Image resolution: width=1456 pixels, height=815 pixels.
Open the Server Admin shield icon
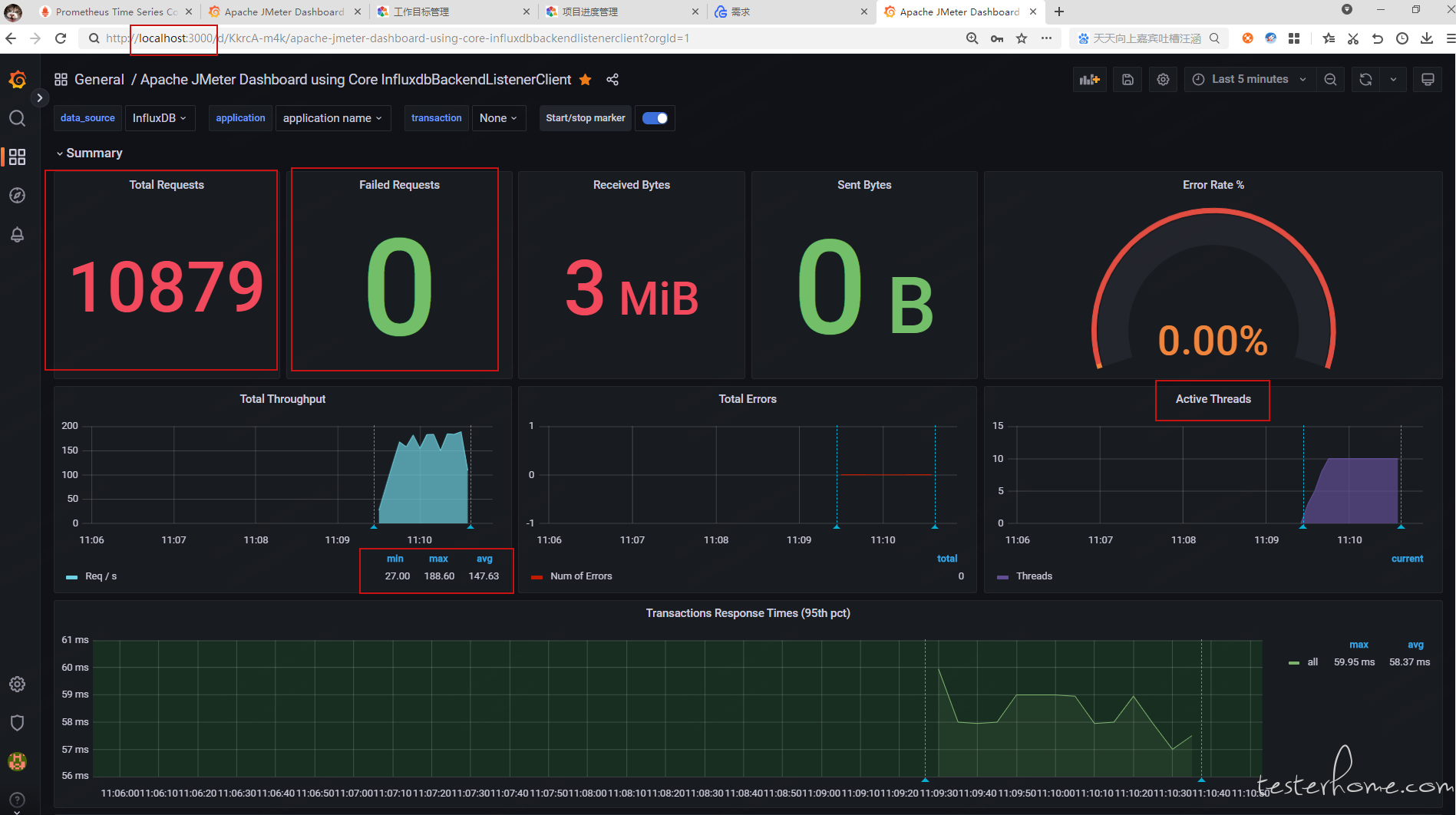coord(17,722)
